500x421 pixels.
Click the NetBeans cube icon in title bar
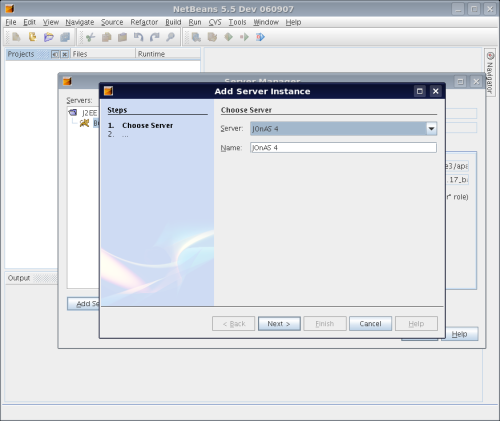(10, 9)
